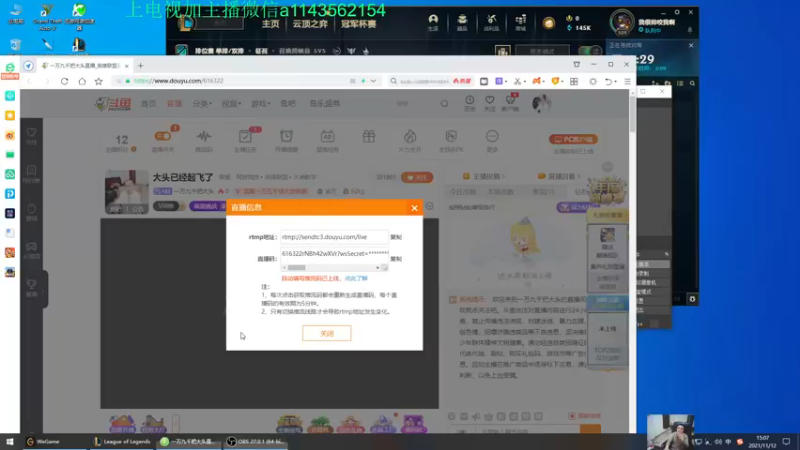Bookmark the page with star icon
The width and height of the screenshot is (800, 450).
point(98,81)
